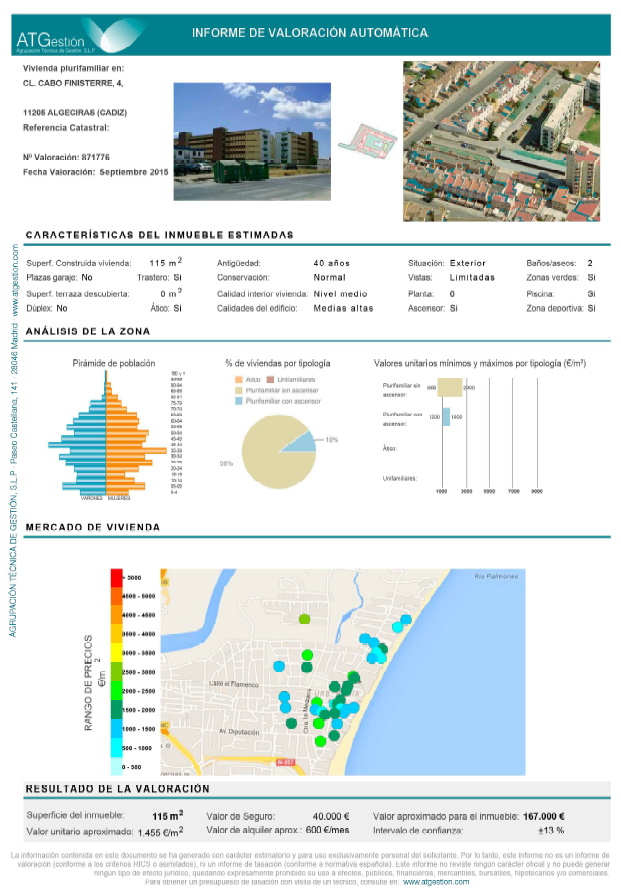Select the 4500 - 5000 price range swatch
The width and height of the screenshot is (621, 891).
(x=116, y=597)
